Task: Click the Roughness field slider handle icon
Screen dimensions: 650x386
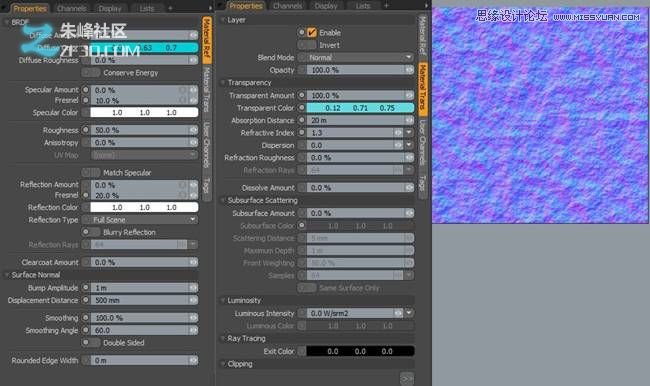Action: click(193, 130)
